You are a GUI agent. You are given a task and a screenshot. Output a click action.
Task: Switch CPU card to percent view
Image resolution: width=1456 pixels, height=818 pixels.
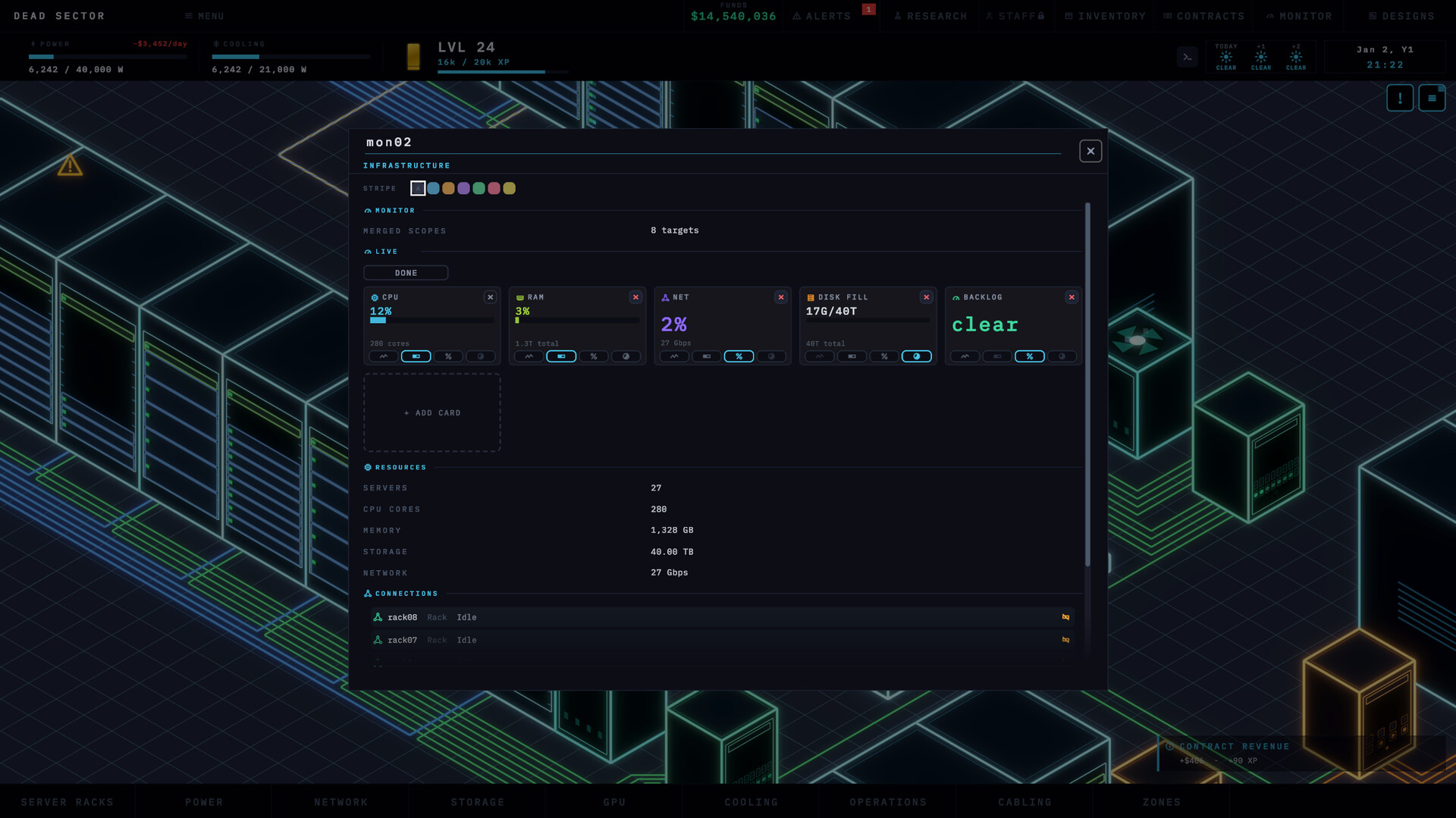click(448, 356)
